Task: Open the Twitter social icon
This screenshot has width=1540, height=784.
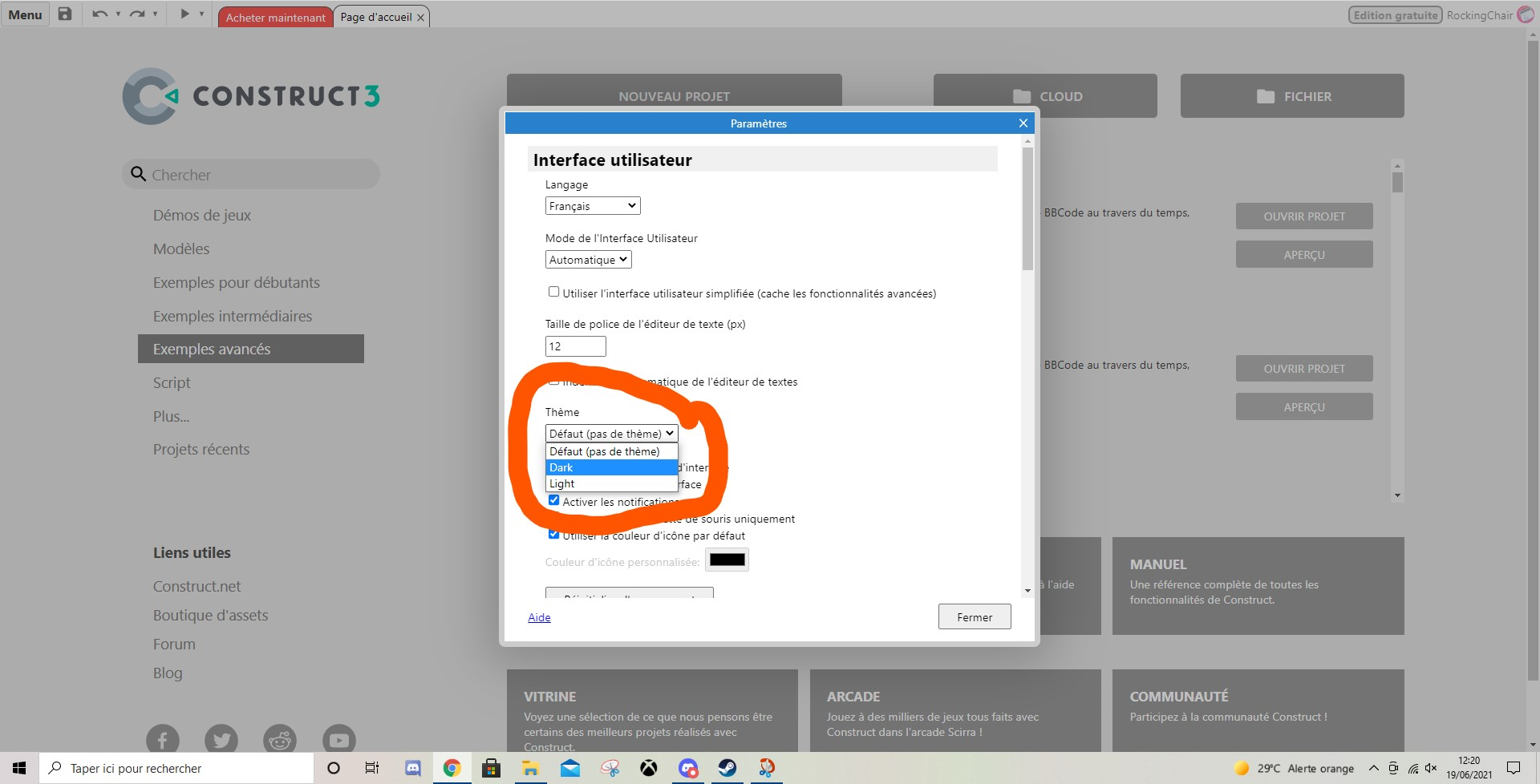Action: 221,740
